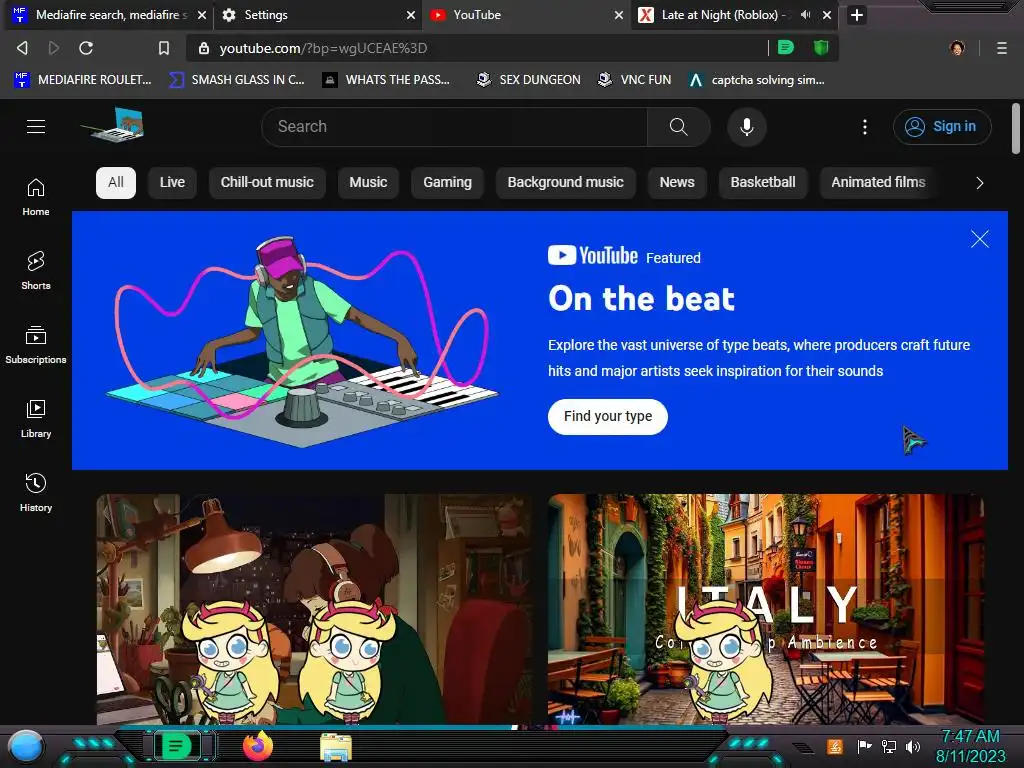This screenshot has height=768, width=1024.
Task: Open YouTube settings three-dot menu
Action: [x=865, y=127]
